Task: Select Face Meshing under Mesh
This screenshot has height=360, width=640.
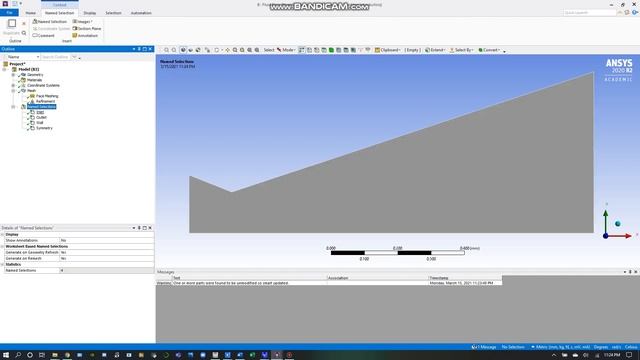Action: click(x=47, y=96)
